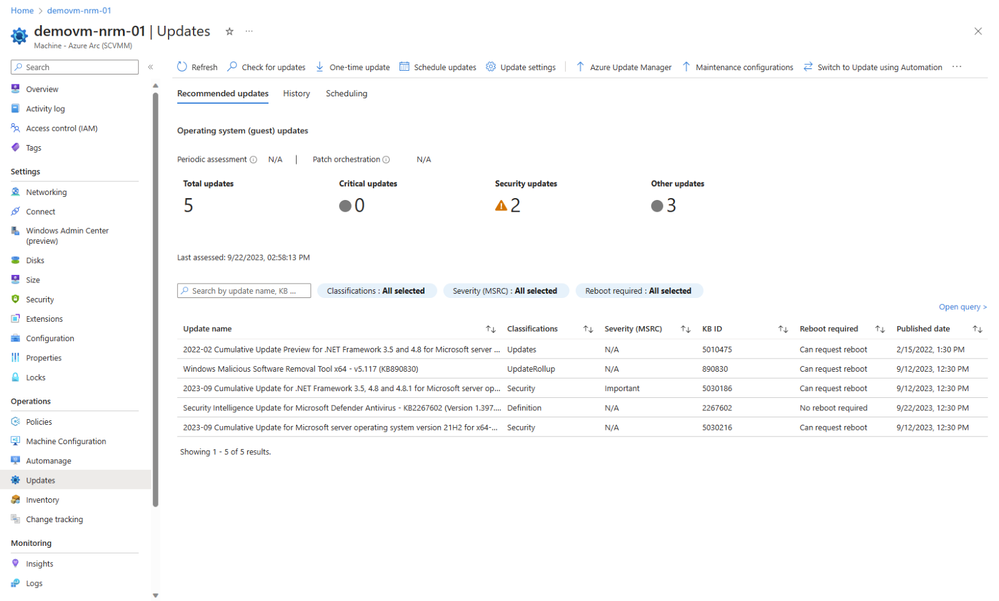Click Switch to Update using Automation
The image size is (999, 601).
tap(879, 67)
